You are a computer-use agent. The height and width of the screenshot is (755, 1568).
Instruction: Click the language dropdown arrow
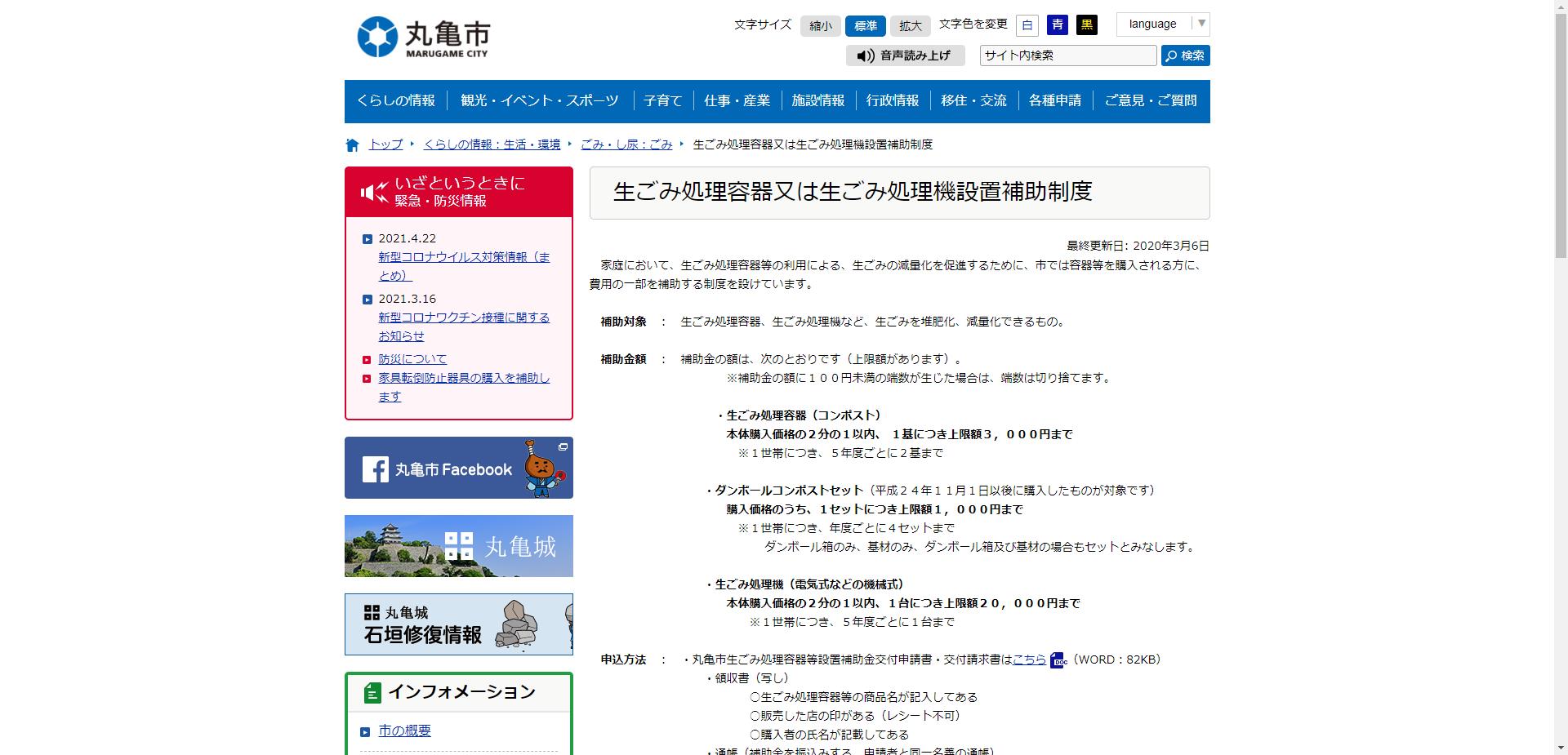[x=1201, y=24]
